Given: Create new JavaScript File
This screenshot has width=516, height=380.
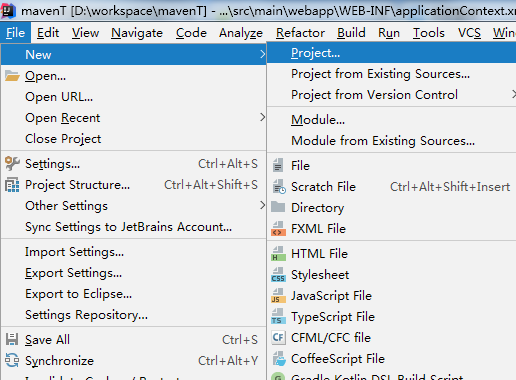Looking at the screenshot, I should tap(392, 296).
